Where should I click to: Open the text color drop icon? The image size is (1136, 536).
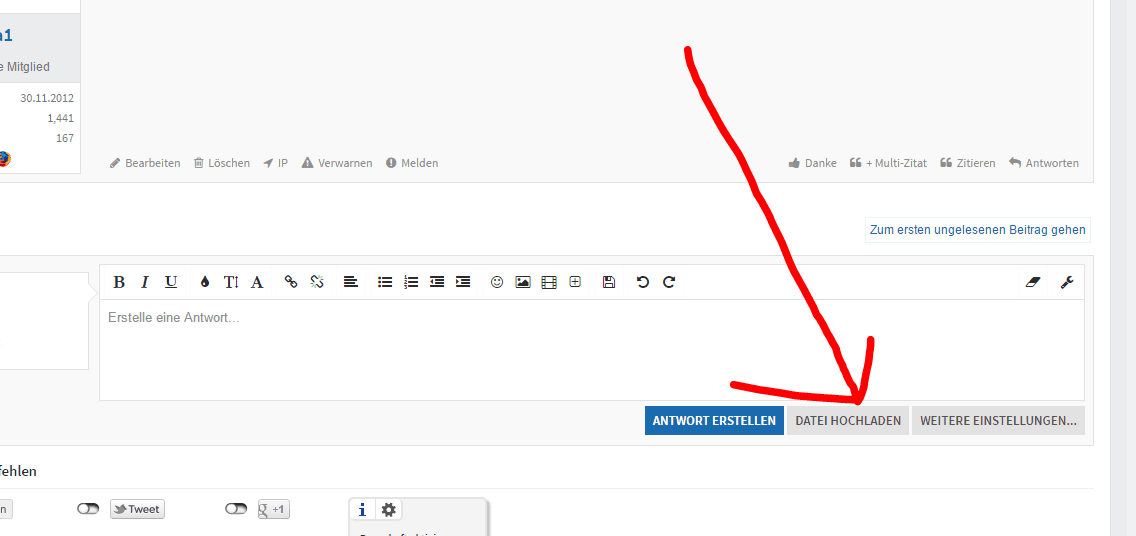point(205,282)
